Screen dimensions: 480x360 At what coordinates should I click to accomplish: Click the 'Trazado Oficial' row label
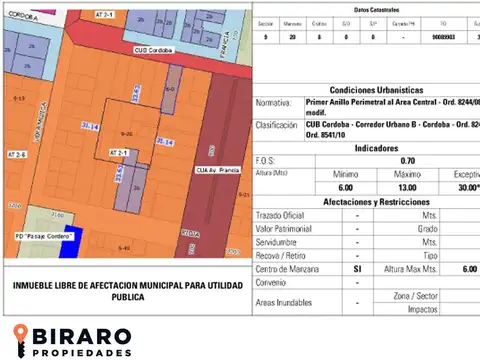coord(280,216)
